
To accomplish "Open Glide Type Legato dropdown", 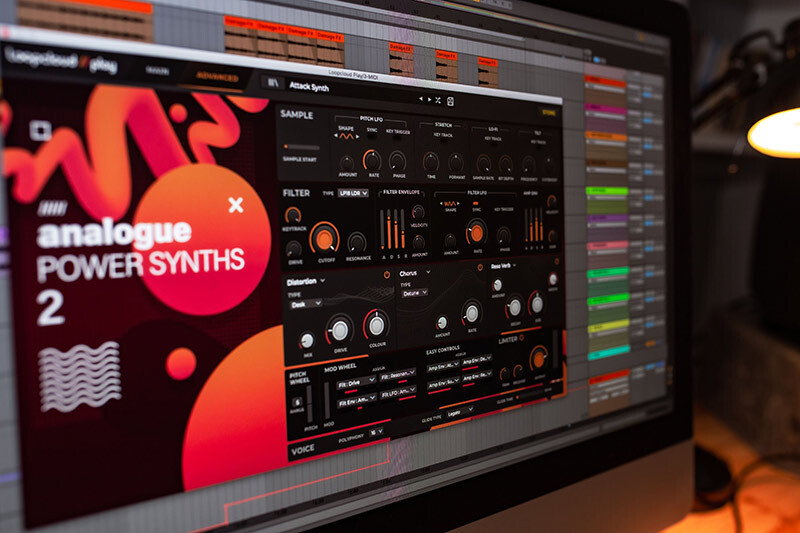I will click(x=460, y=412).
